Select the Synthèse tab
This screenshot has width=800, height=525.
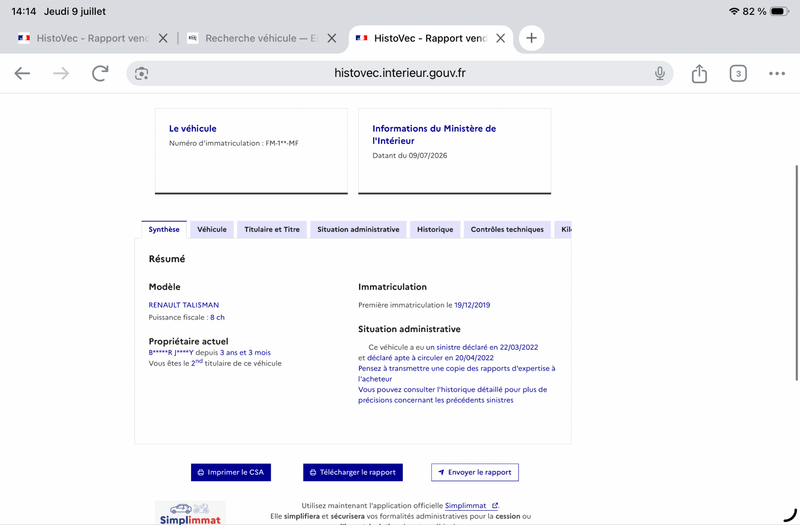pyautogui.click(x=164, y=230)
